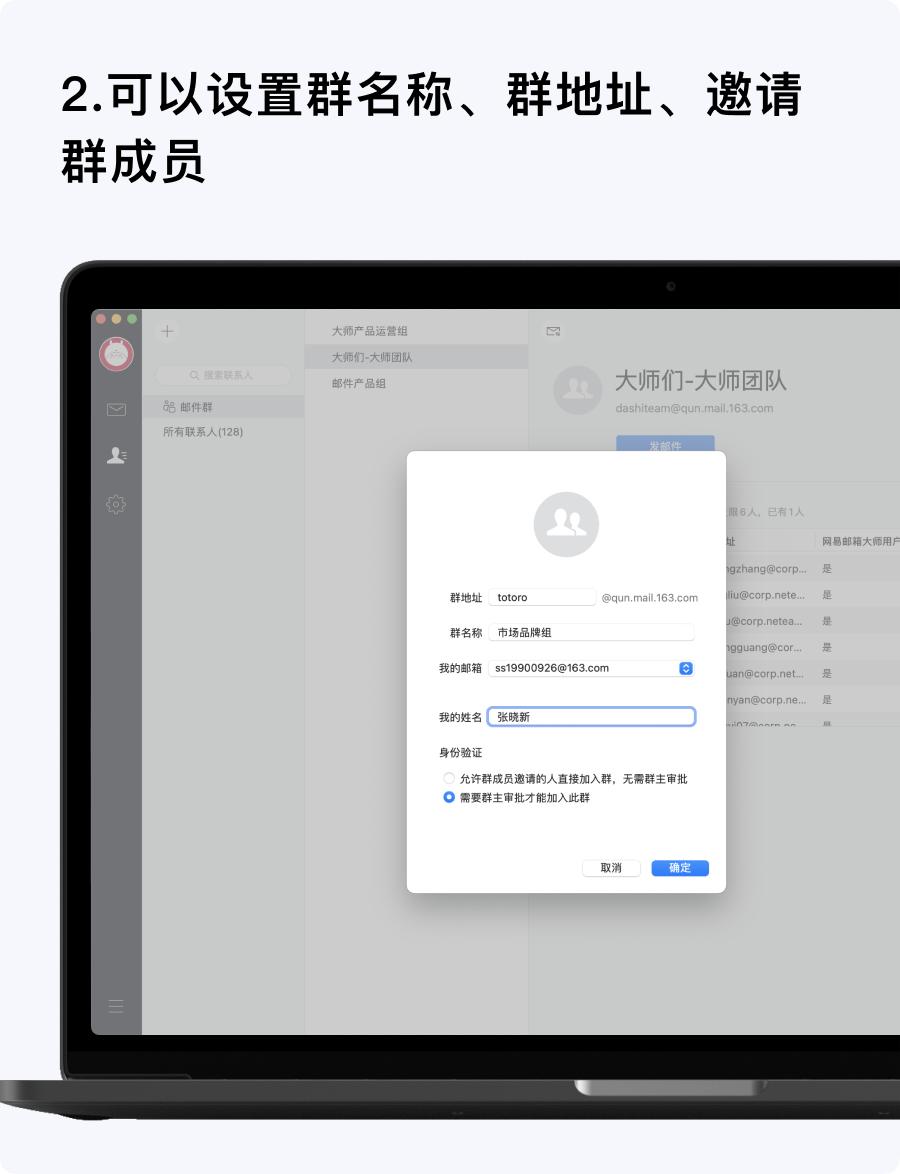The width and height of the screenshot is (900, 1174).
Task: Click the 发邮件 send mail button
Action: pos(666,444)
